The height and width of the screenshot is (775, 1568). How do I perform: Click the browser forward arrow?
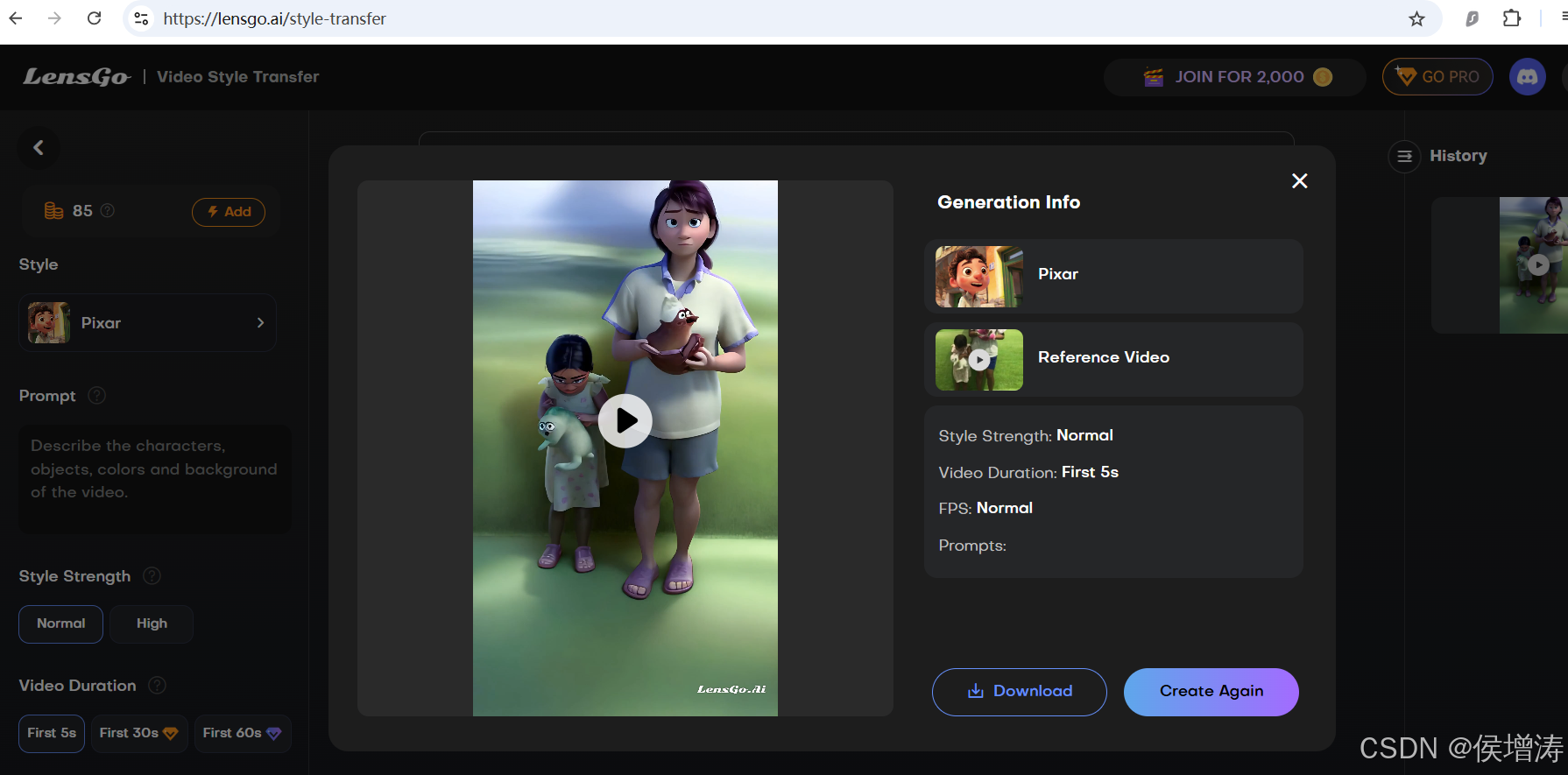54,18
